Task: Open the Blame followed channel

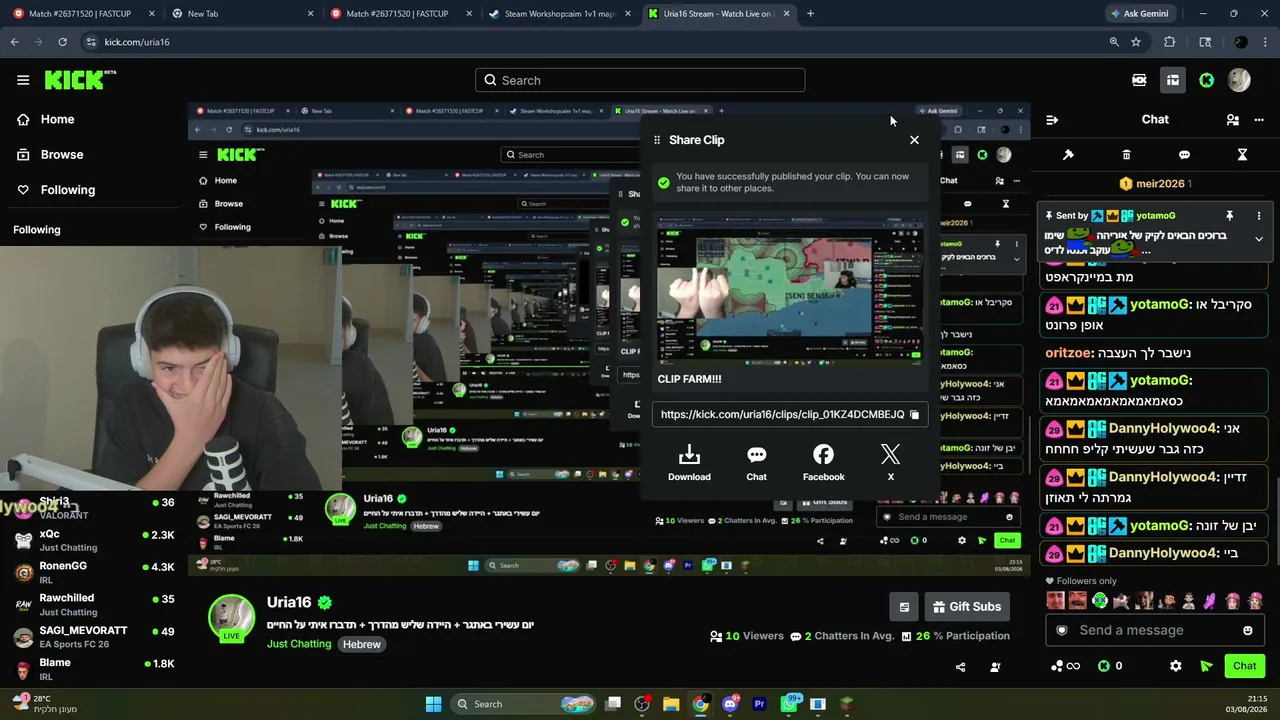Action: tap(94, 669)
